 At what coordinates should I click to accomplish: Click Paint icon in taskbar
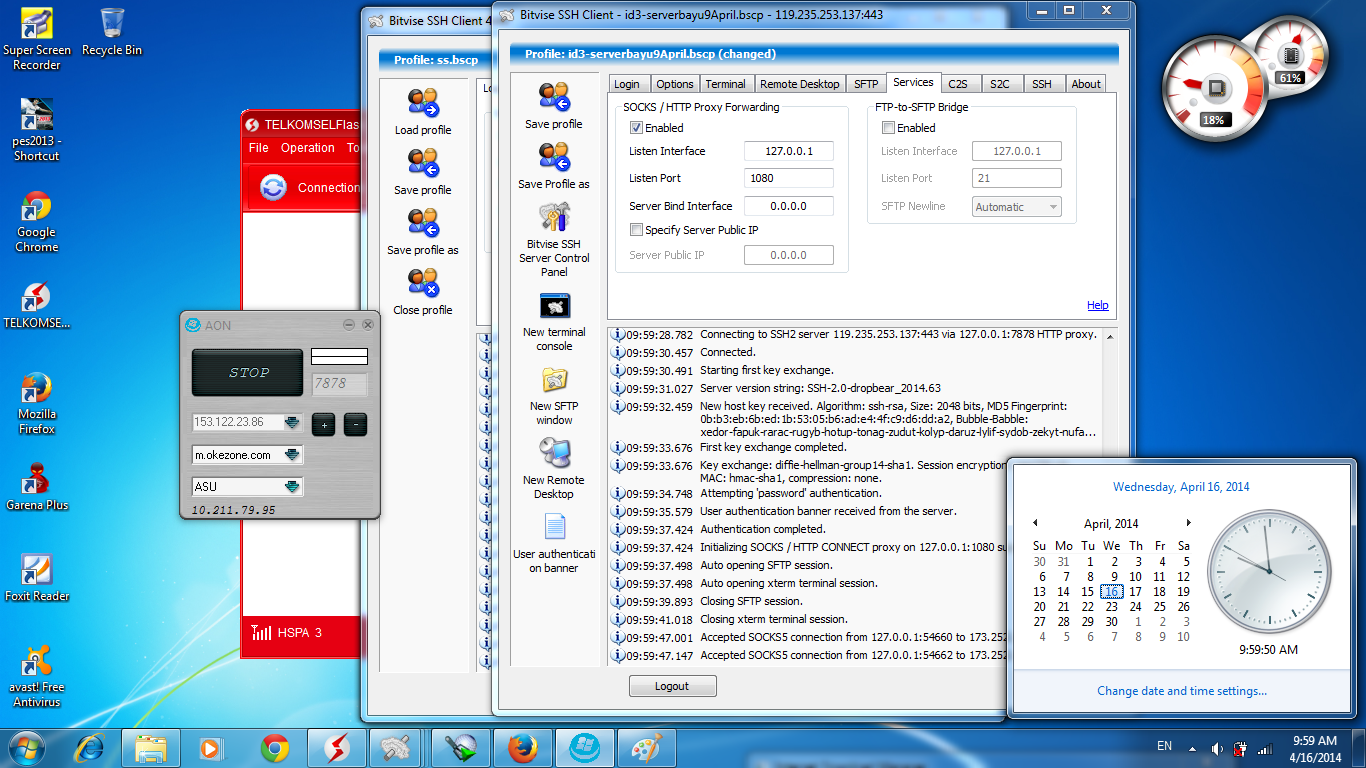646,748
